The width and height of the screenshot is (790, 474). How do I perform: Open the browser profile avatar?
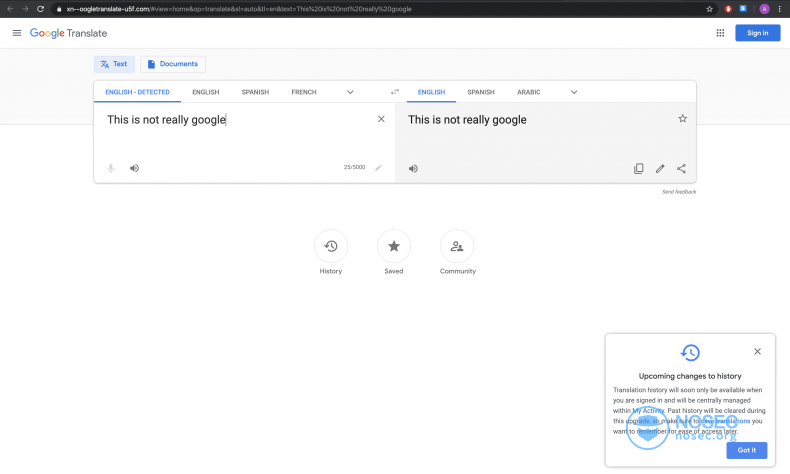[764, 9]
